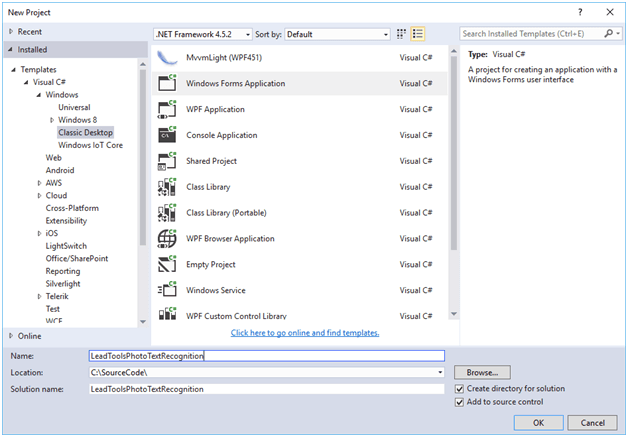The width and height of the screenshot is (628, 437).
Task: Click the go online and find templates link
Action: pyautogui.click(x=305, y=333)
